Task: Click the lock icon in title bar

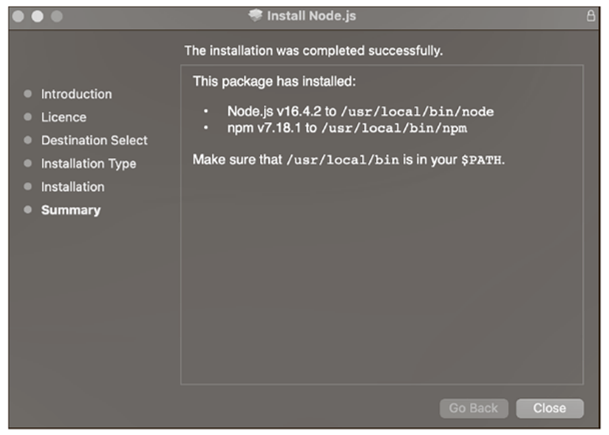Action: point(590,16)
